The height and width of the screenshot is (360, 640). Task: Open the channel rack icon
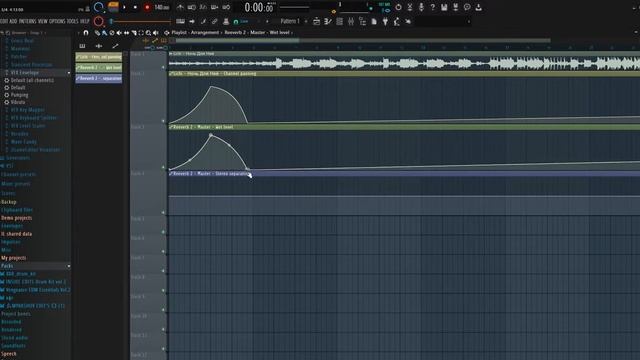339,21
